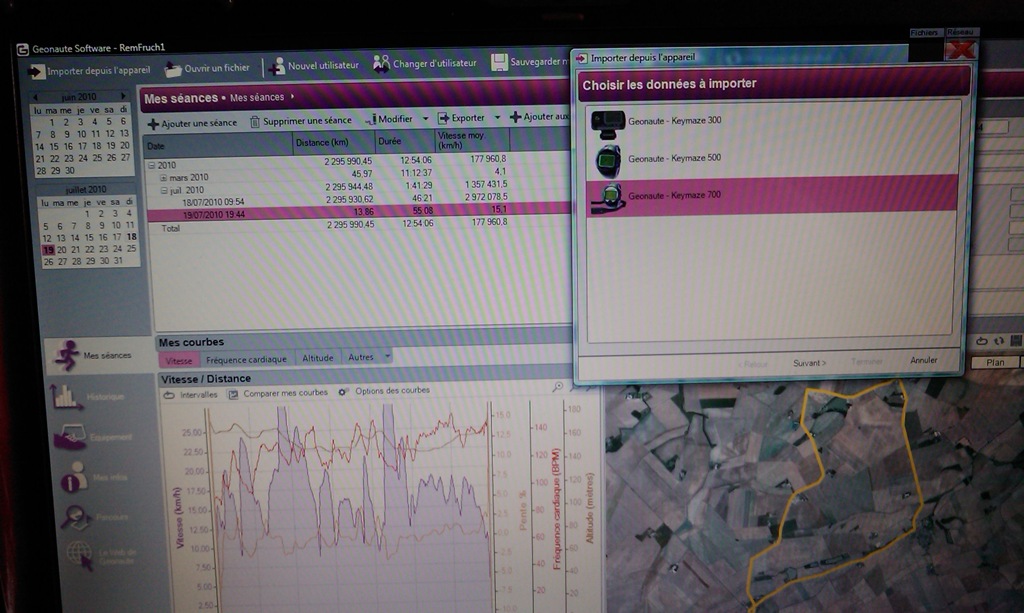Open the Geonaute web globe sidebar icon

point(80,556)
